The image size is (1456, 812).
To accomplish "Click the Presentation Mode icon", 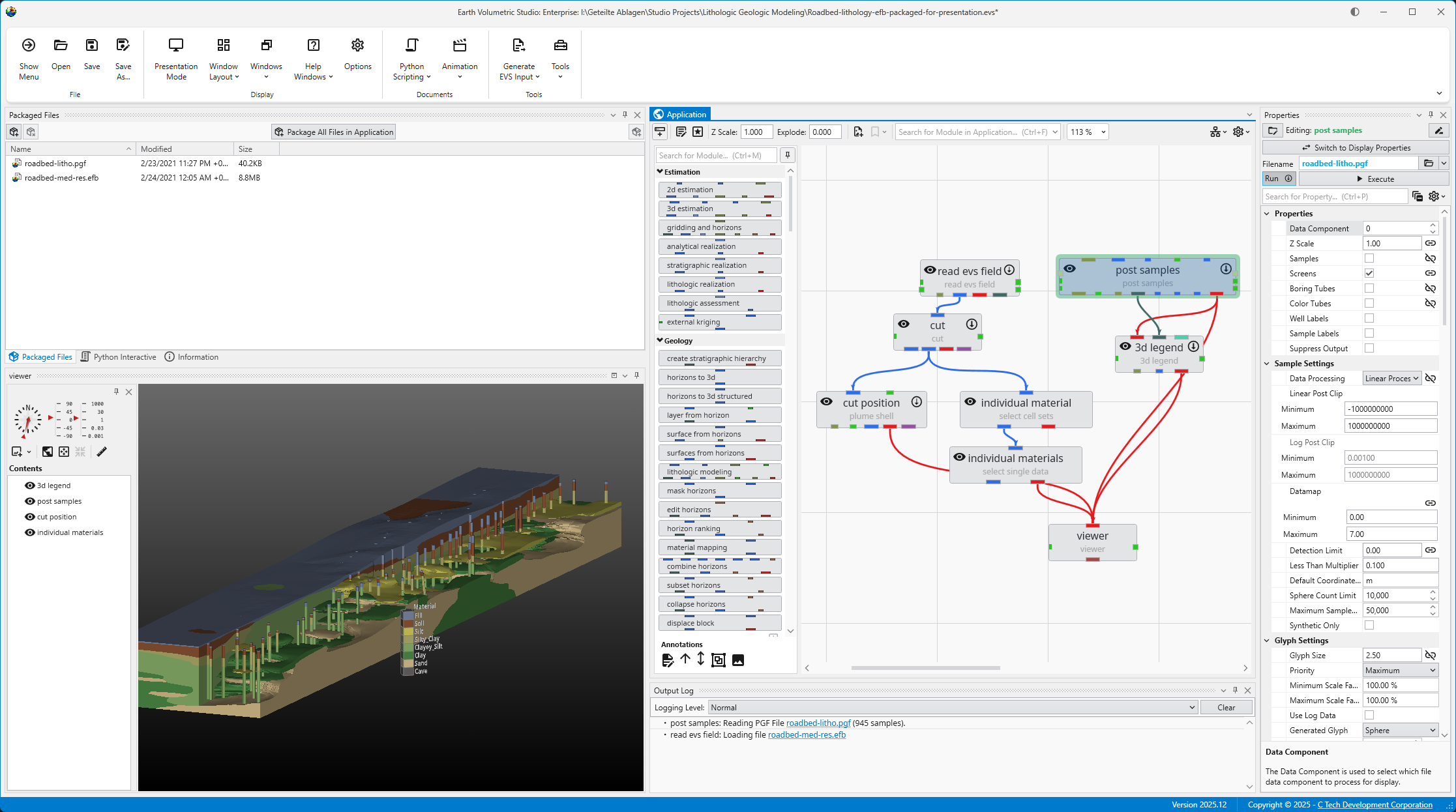I will pyautogui.click(x=175, y=46).
